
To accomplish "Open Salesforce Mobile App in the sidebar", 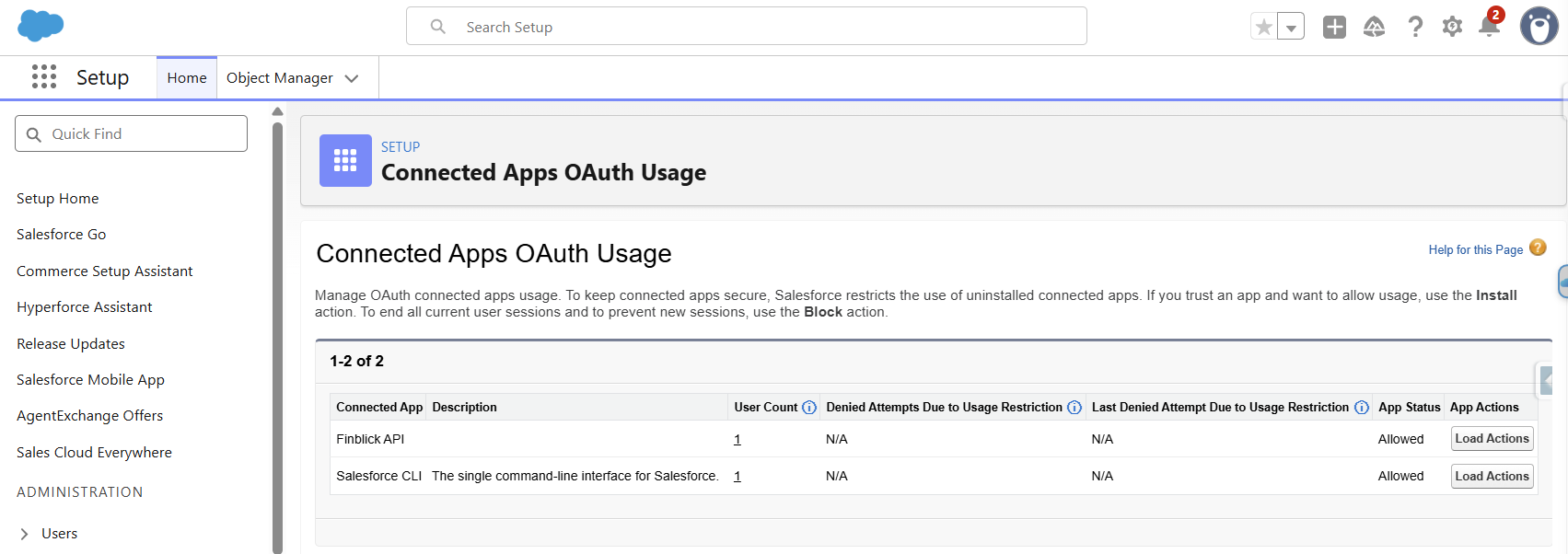I will pos(90,379).
